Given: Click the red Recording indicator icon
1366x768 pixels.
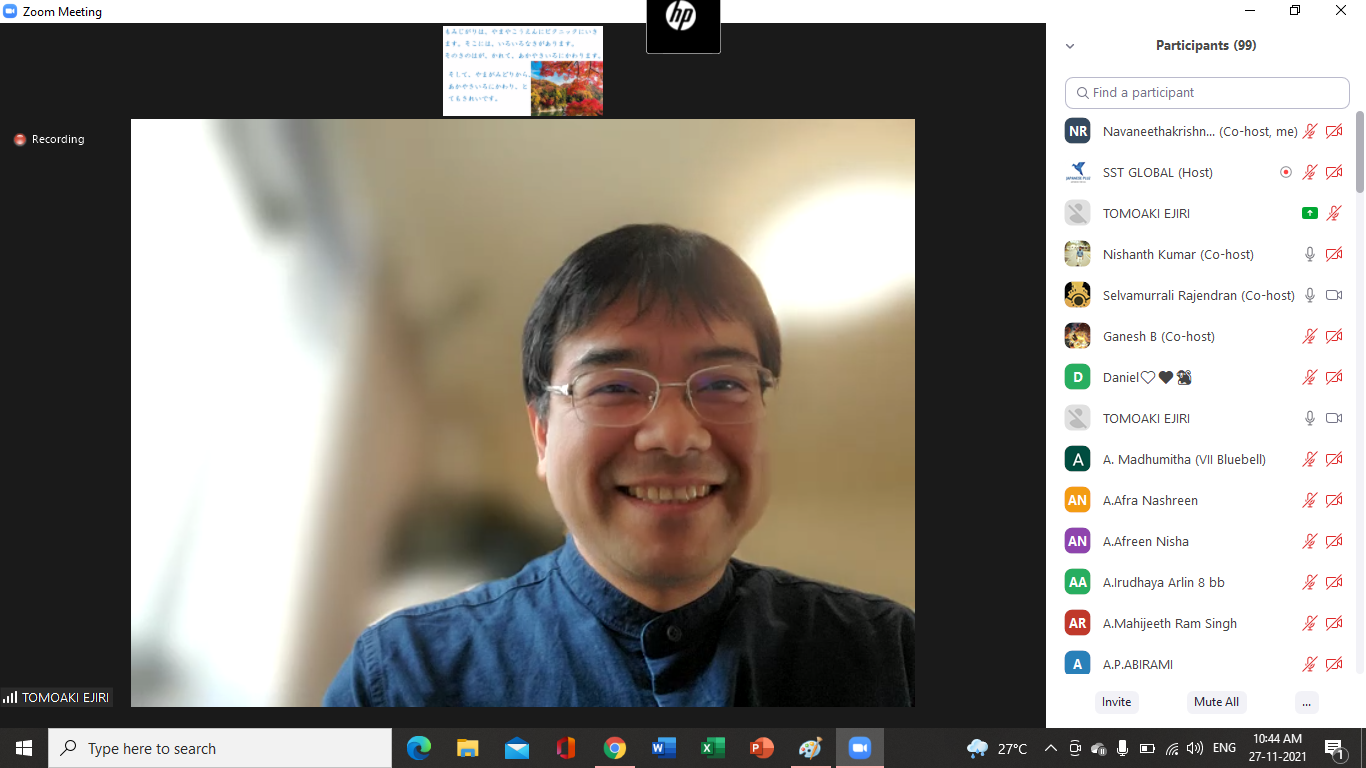Looking at the screenshot, I should 20,140.
